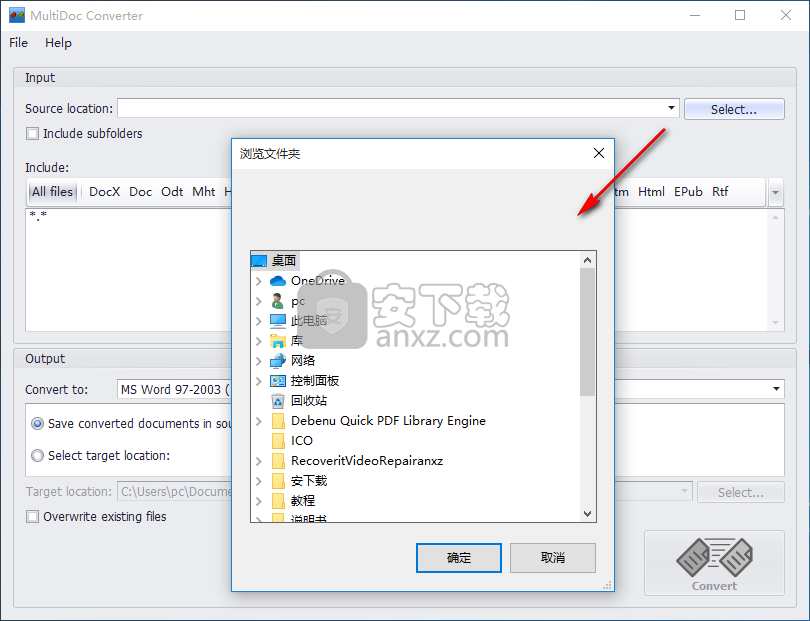Open the Help menu

pyautogui.click(x=58, y=43)
